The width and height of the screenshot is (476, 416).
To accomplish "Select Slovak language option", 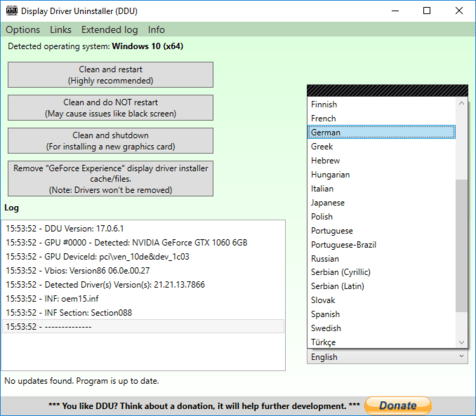I will pos(381,300).
